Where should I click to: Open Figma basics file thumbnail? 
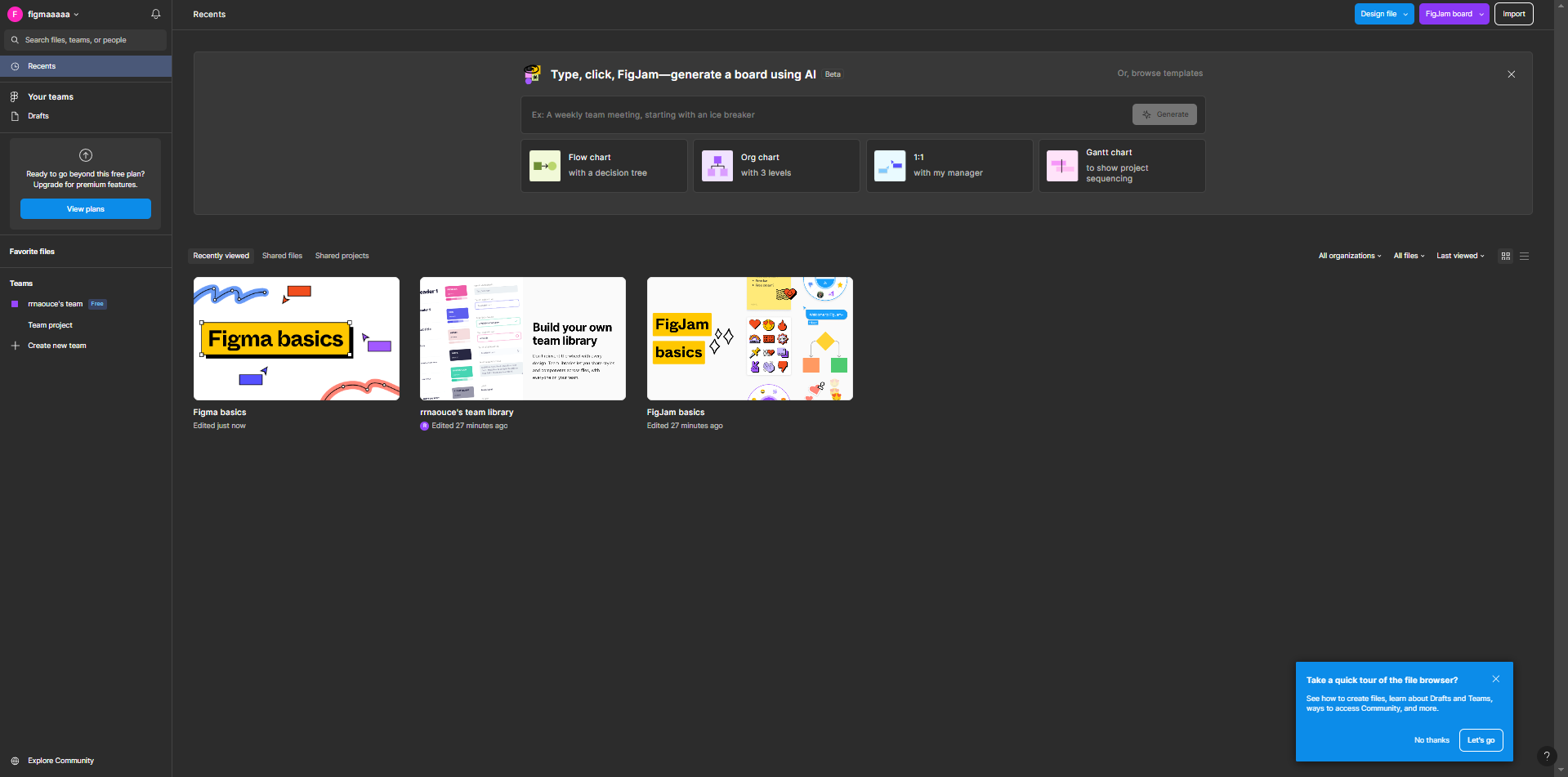coord(297,338)
